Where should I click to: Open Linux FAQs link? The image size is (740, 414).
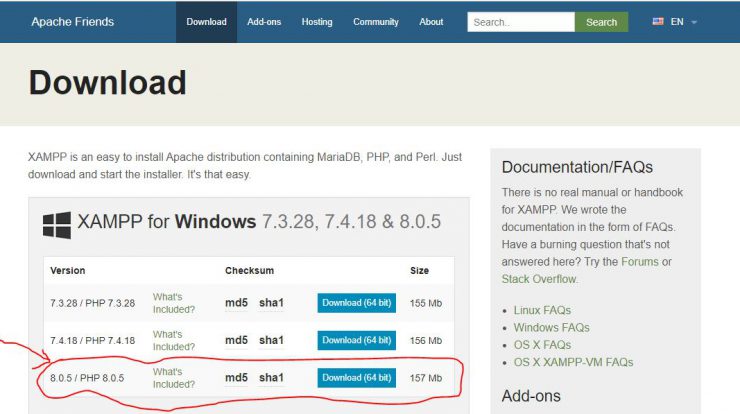tap(542, 310)
